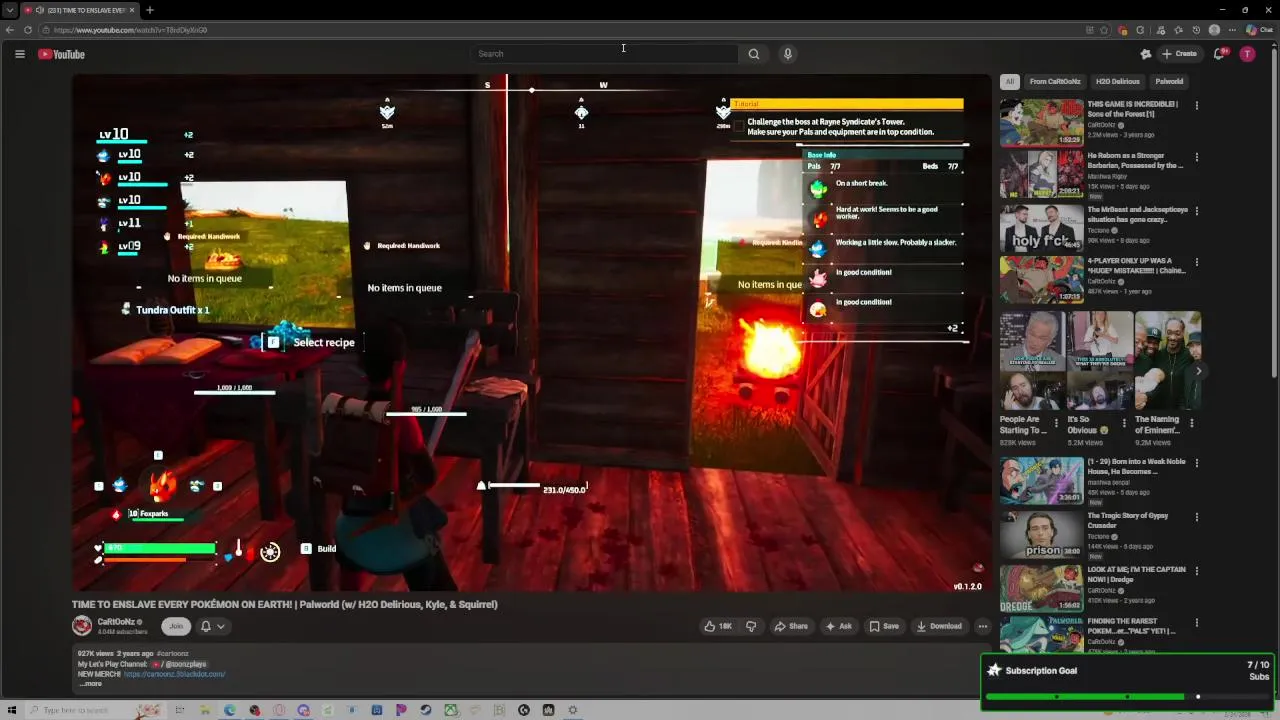Open options menu for THIS GAME IS INCREDIBLE

click(1196, 105)
